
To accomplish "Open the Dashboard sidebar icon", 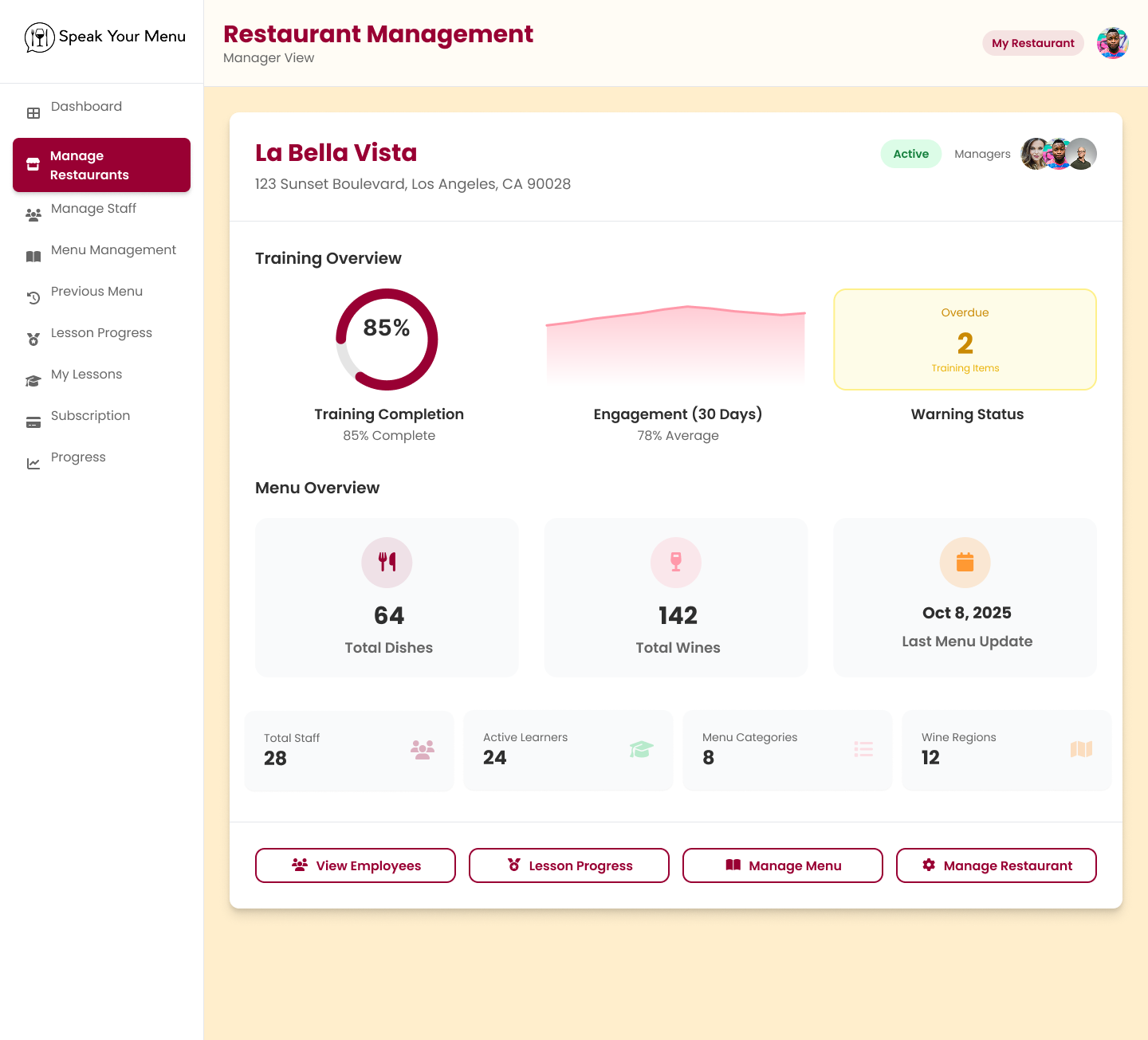I will [33, 112].
